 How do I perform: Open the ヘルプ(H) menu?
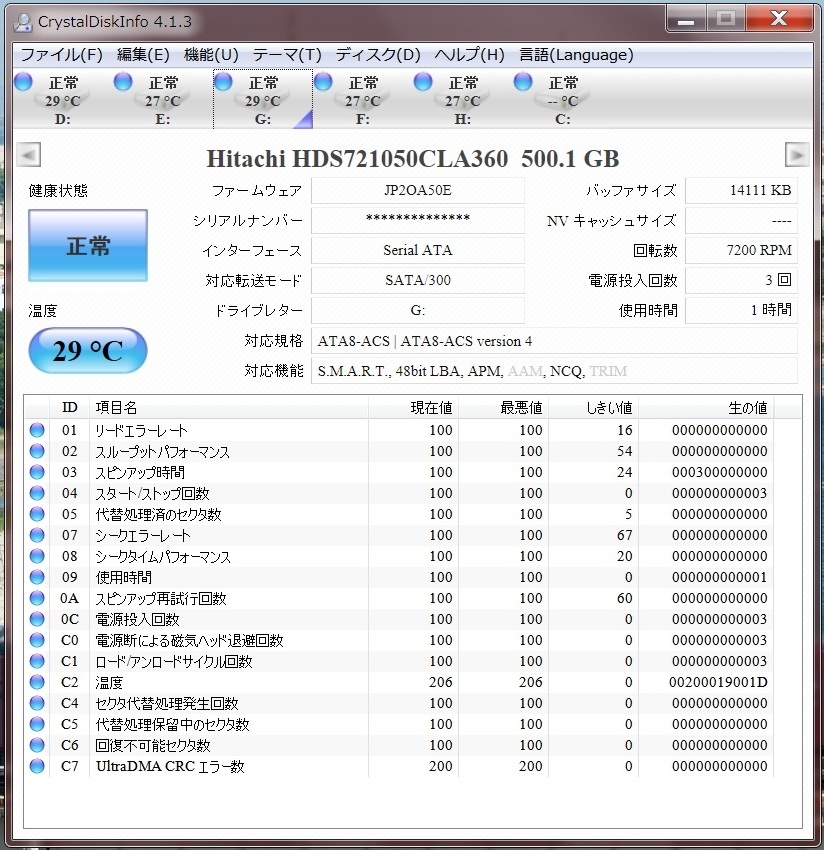[469, 55]
